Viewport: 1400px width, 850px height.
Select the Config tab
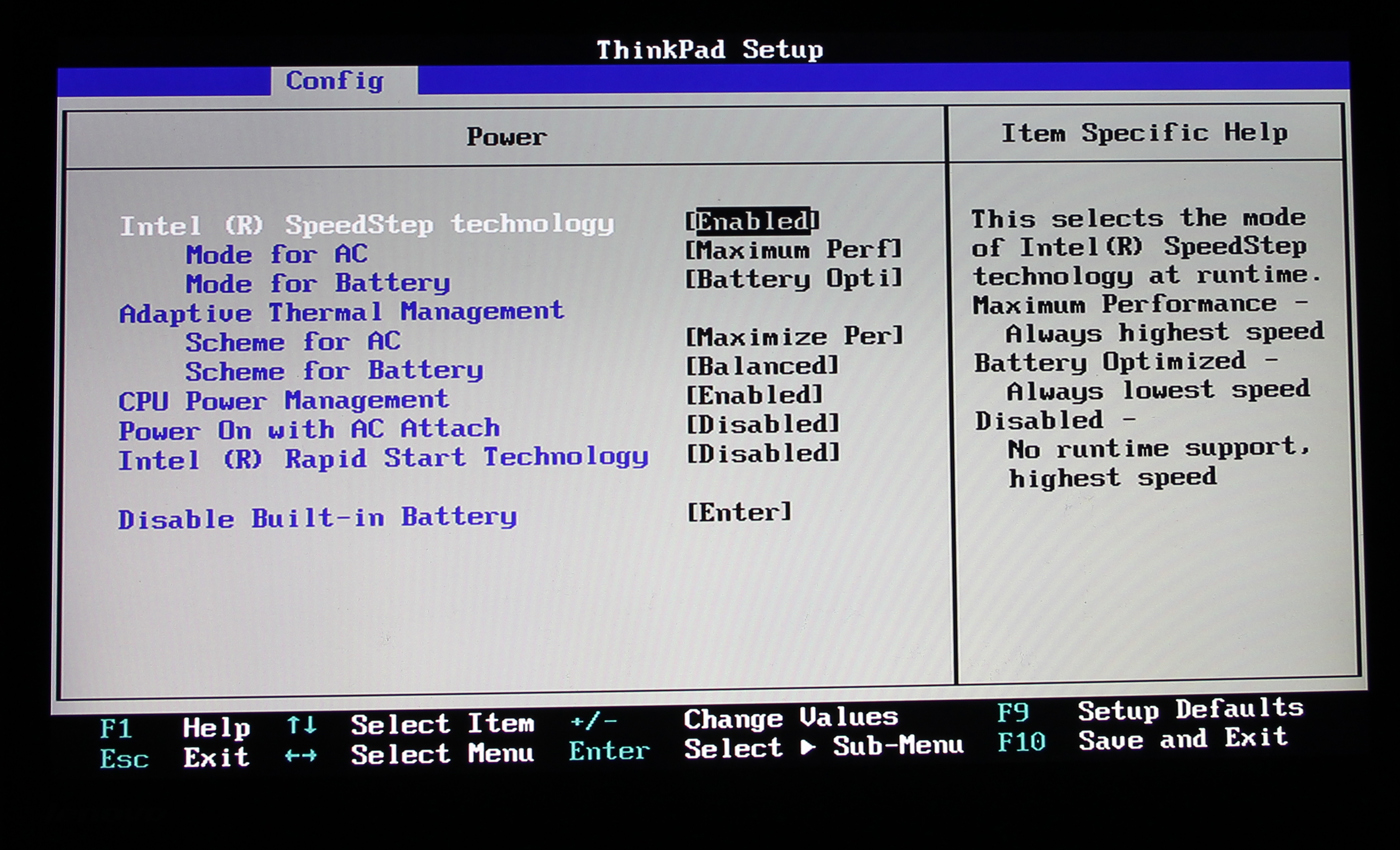point(335,81)
